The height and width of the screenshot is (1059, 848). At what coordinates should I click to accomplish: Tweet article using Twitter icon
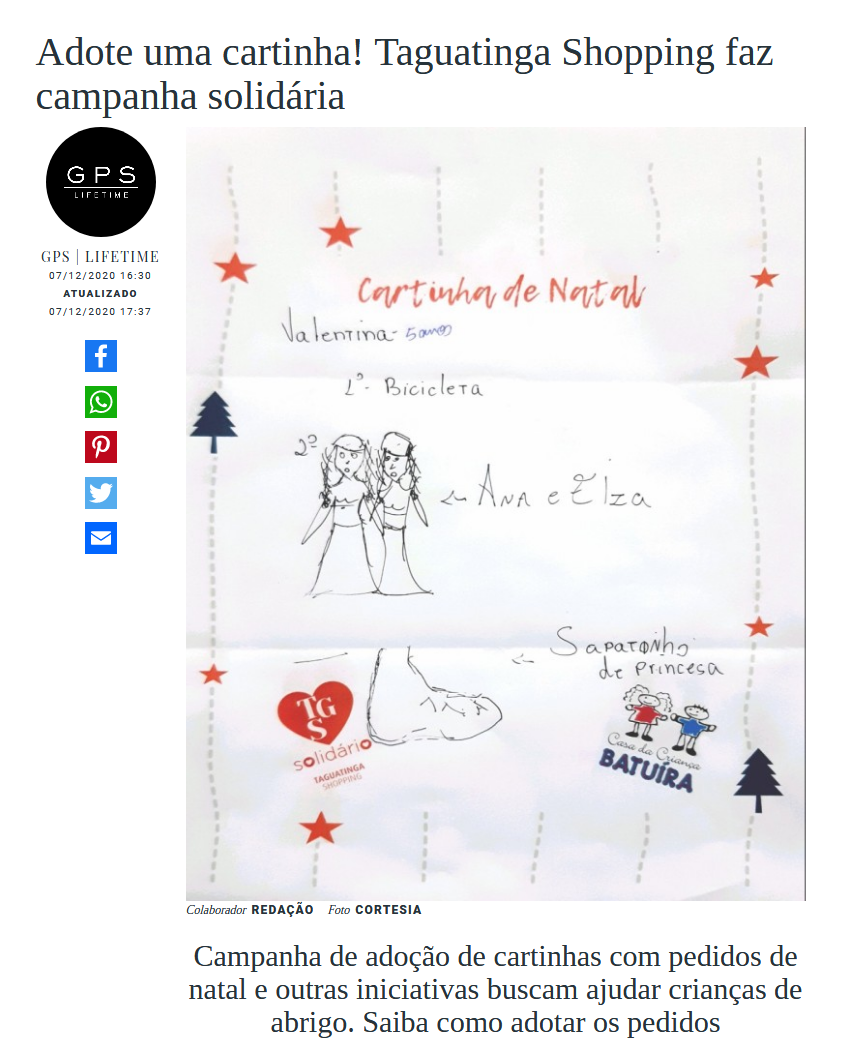(x=101, y=492)
